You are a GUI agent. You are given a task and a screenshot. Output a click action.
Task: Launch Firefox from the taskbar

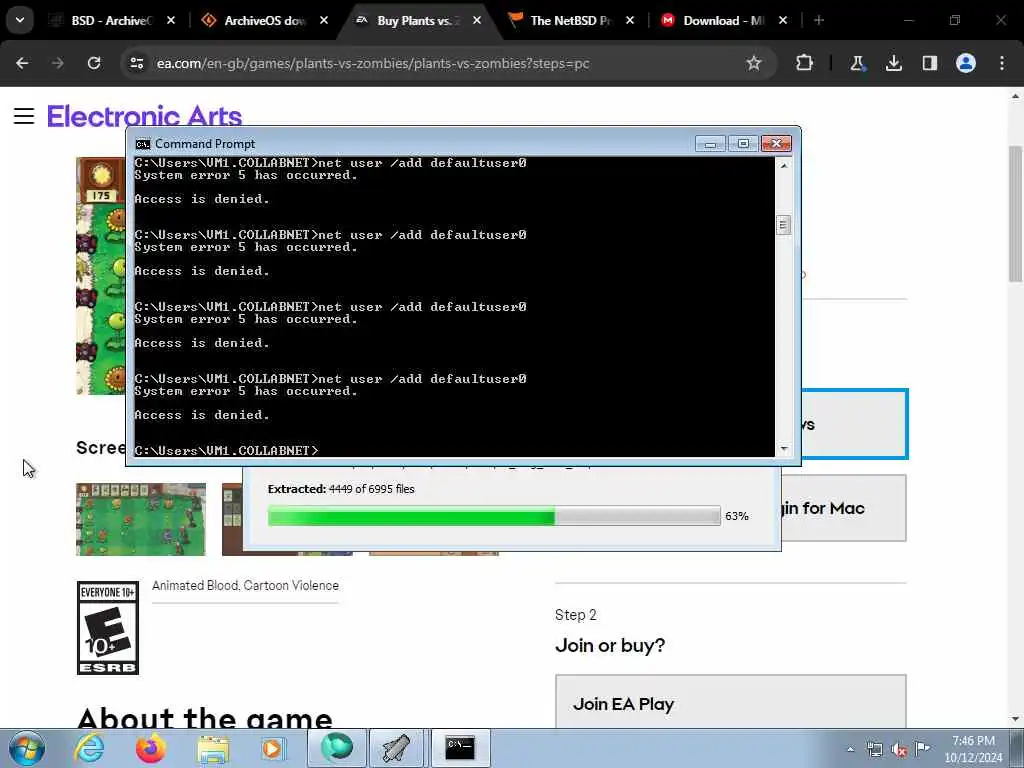(x=150, y=748)
